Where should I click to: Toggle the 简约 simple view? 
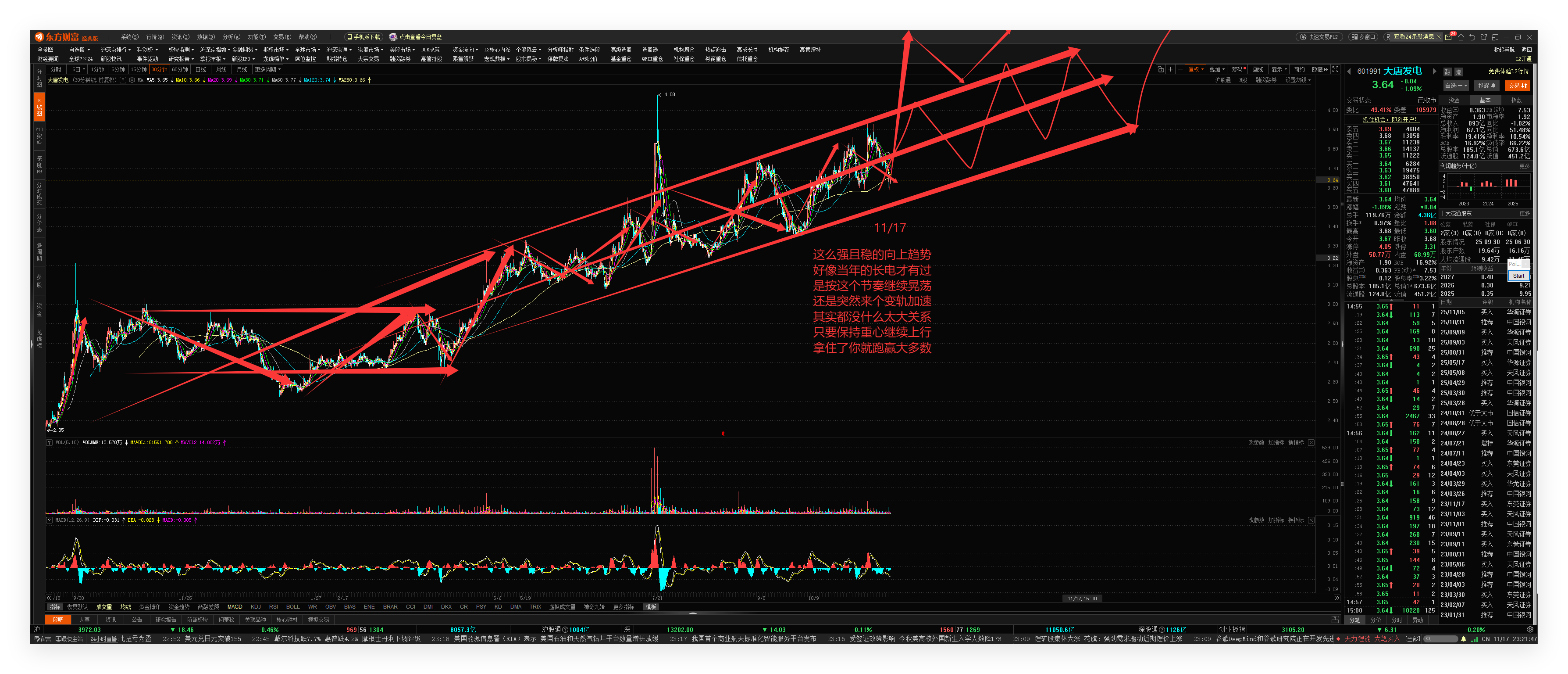point(1300,69)
